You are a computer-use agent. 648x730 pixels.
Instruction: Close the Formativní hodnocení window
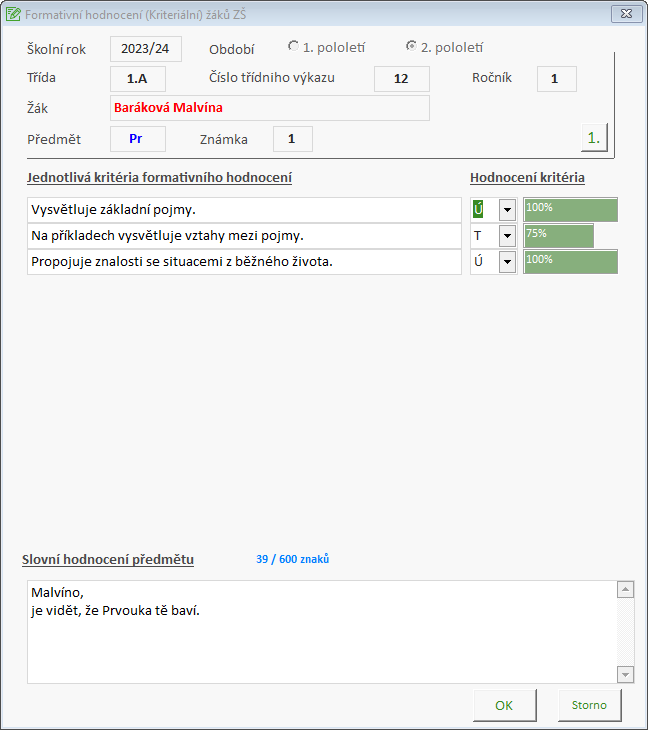tap(626, 14)
